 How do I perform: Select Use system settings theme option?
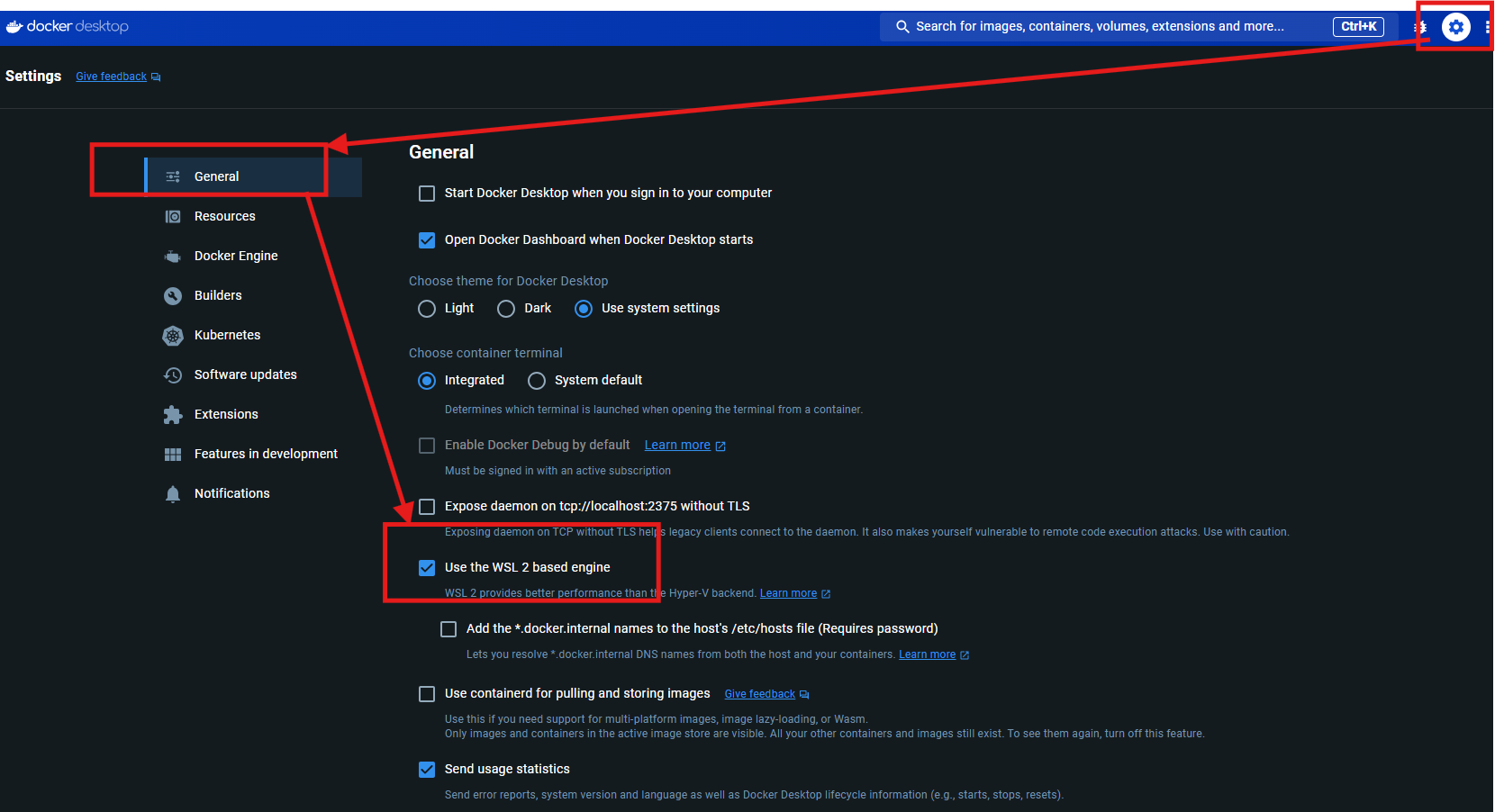coord(584,309)
